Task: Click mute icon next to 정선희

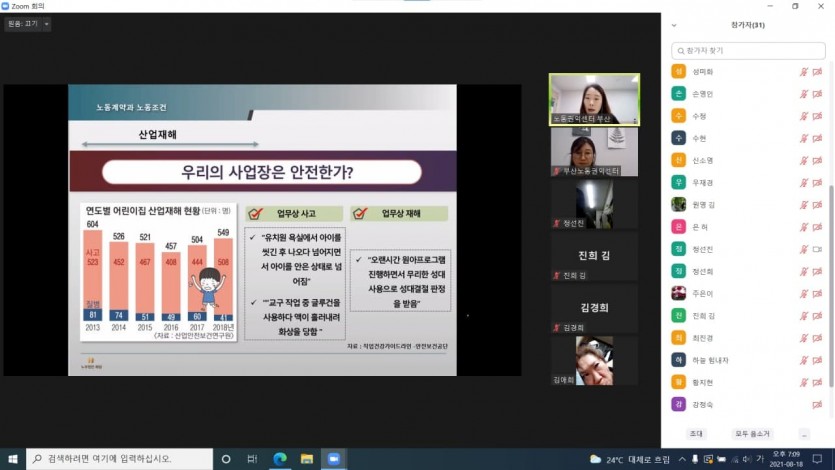Action: pyautogui.click(x=804, y=271)
